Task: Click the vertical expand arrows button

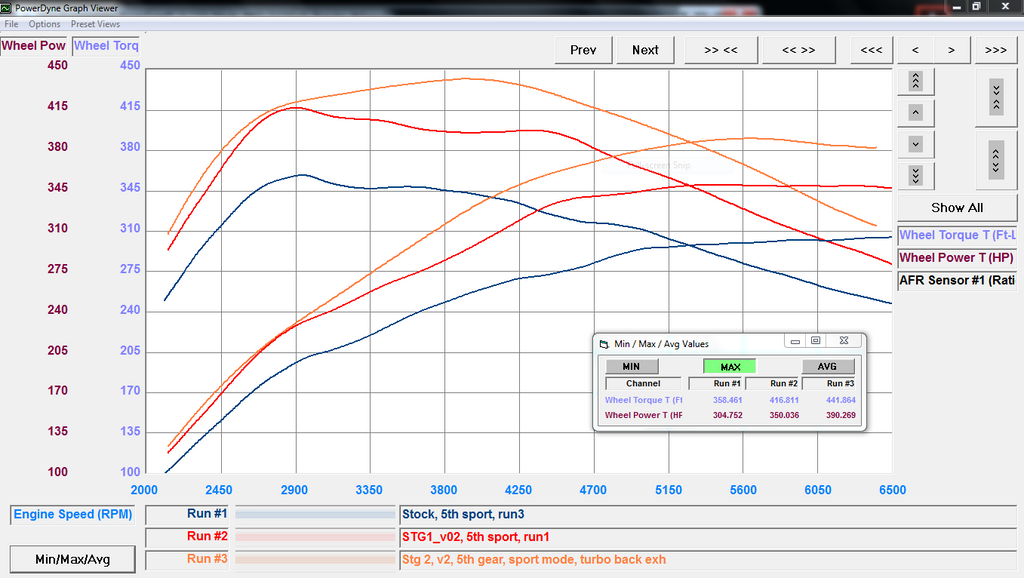Action: tap(995, 159)
